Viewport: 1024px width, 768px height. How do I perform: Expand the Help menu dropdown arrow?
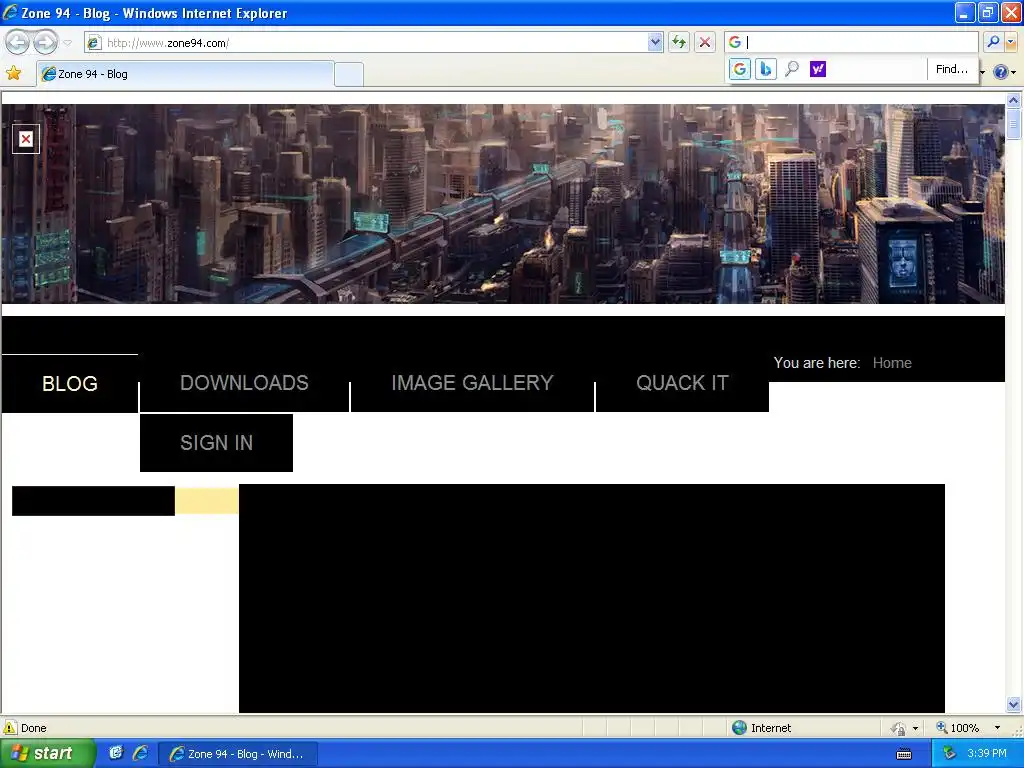click(x=1014, y=72)
